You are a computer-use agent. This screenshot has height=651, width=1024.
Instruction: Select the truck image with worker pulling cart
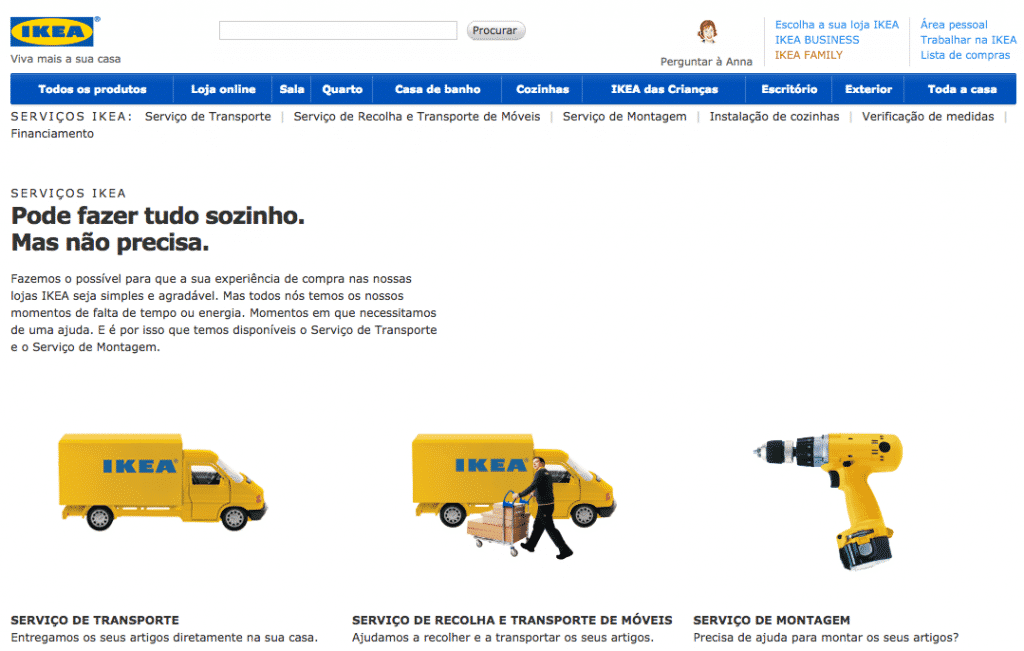(x=510, y=495)
